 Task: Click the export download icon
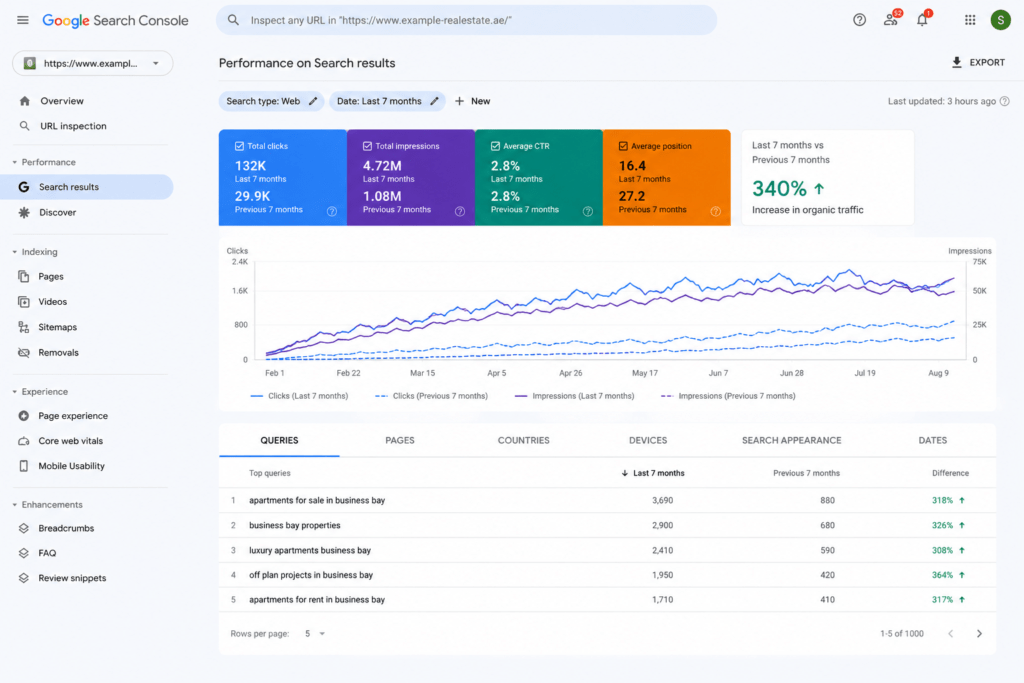pos(957,63)
